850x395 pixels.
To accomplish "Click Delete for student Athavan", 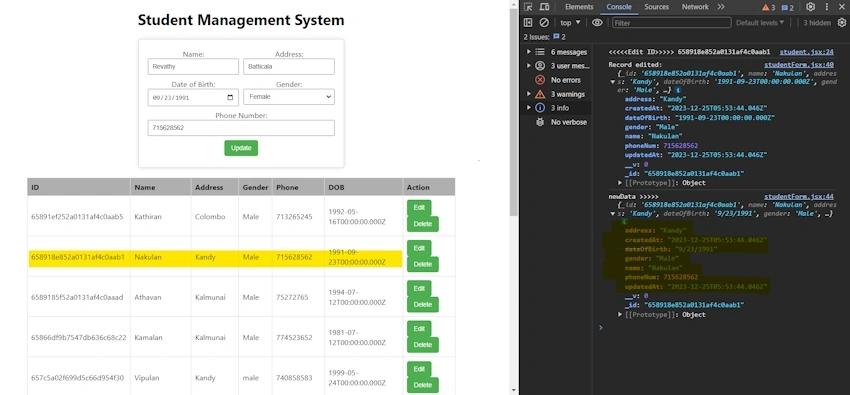I will pyautogui.click(x=423, y=305).
